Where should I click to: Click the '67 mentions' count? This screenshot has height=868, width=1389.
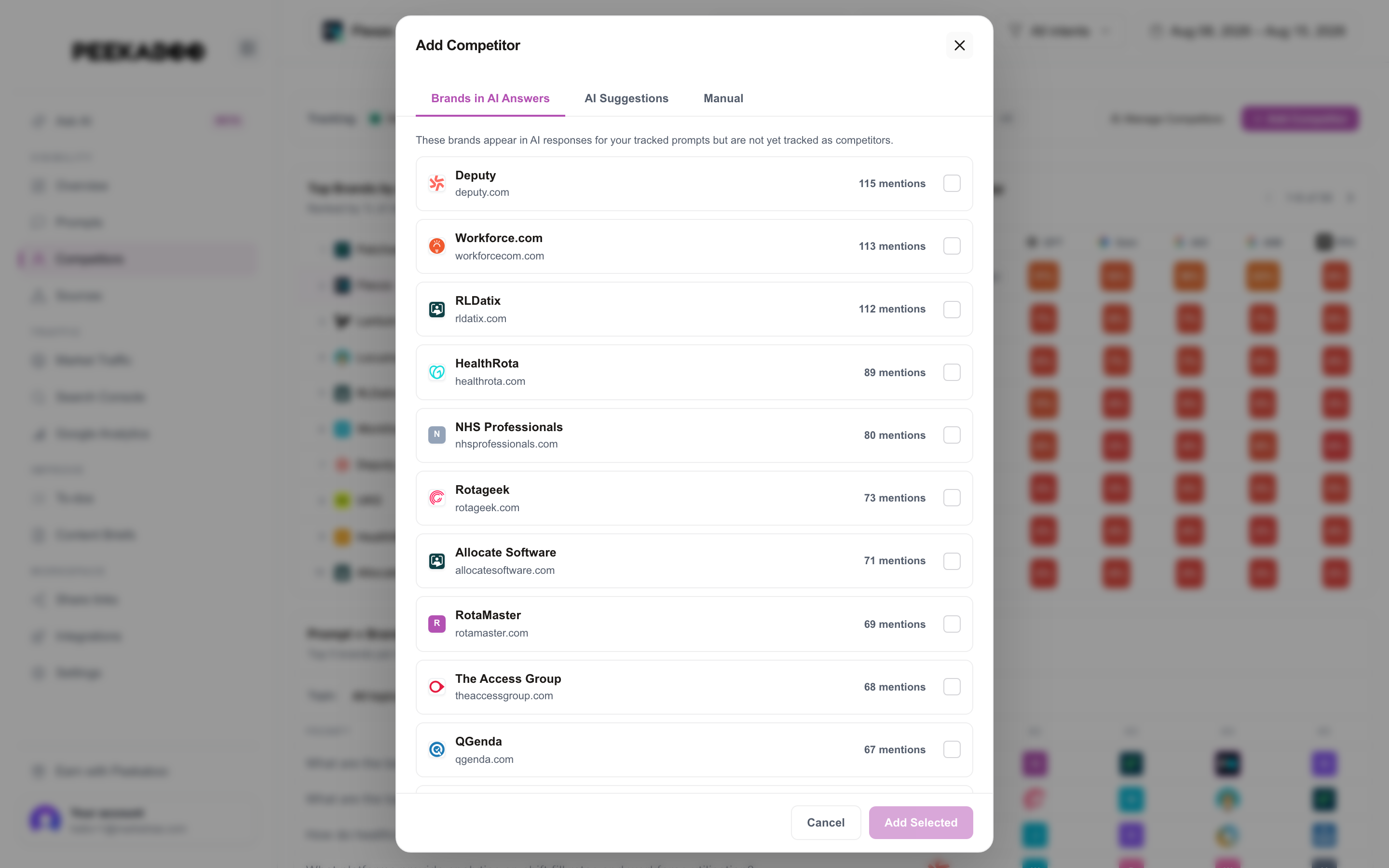tap(895, 749)
